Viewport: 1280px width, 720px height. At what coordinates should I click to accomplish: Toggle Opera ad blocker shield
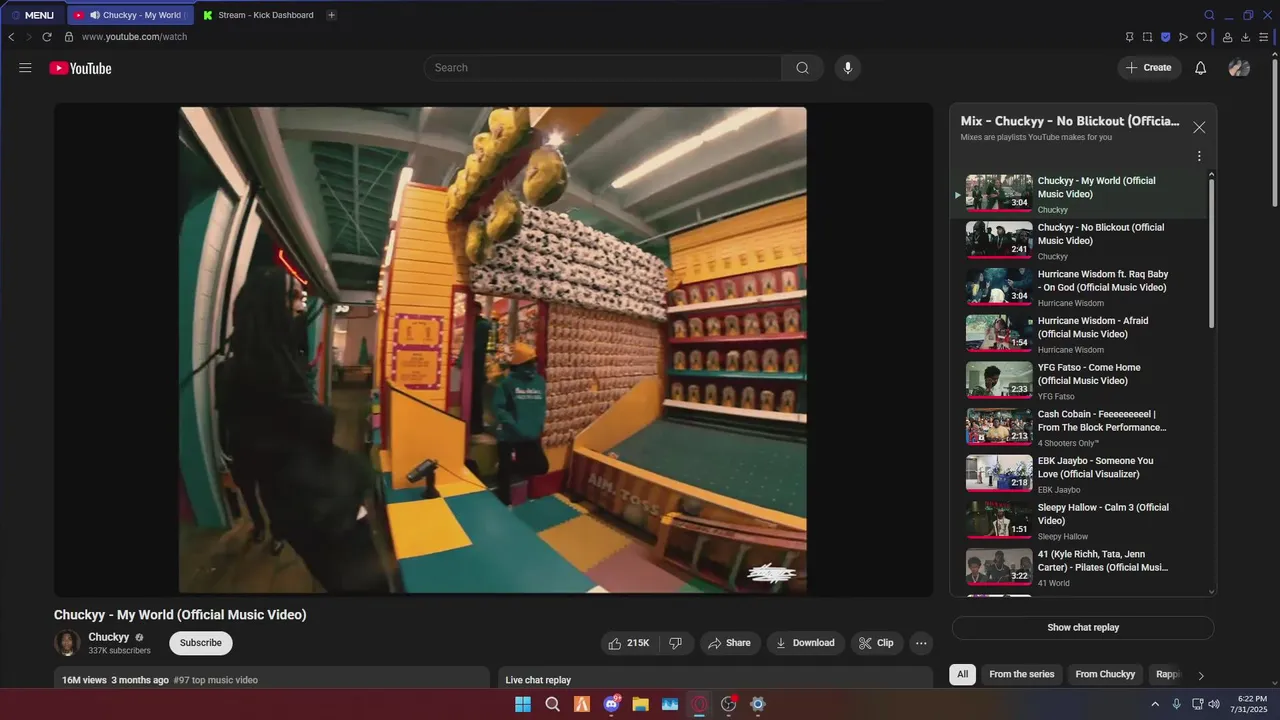(1165, 37)
